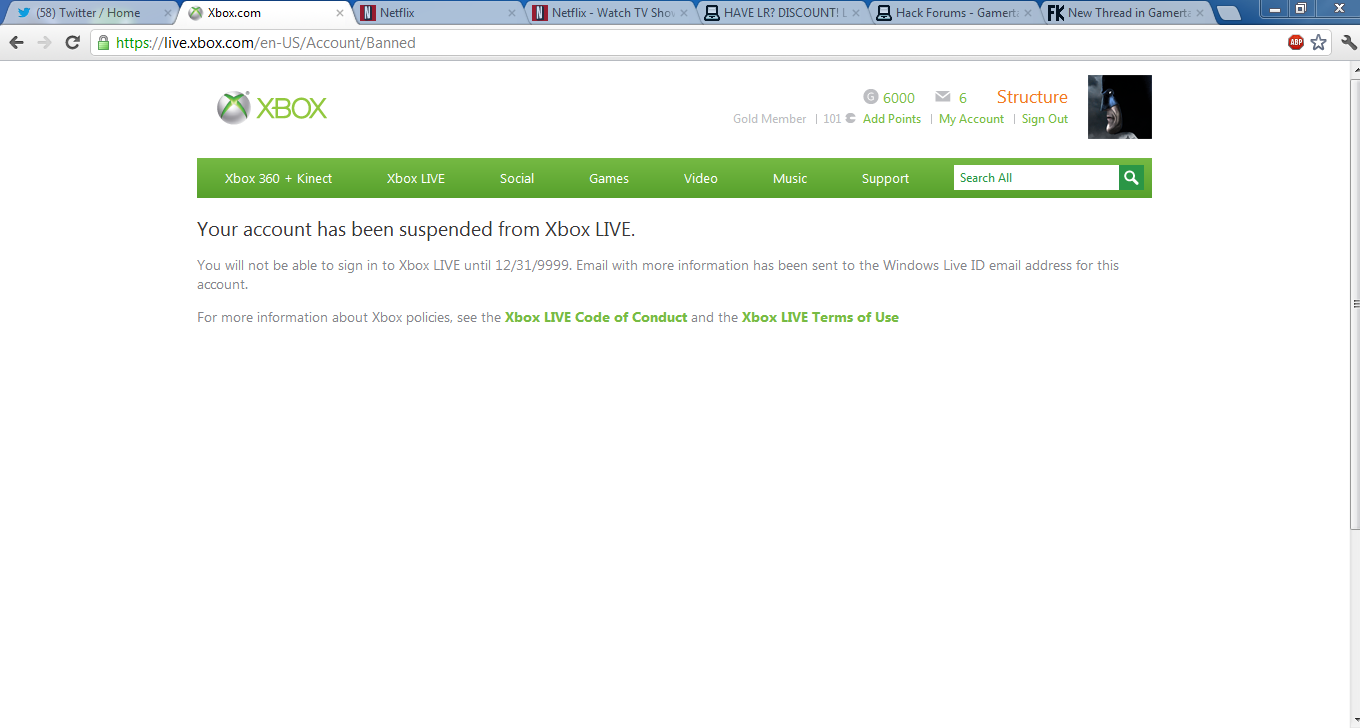Viewport: 1360px width, 728px height.
Task: Open the Music menu
Action: [790, 178]
